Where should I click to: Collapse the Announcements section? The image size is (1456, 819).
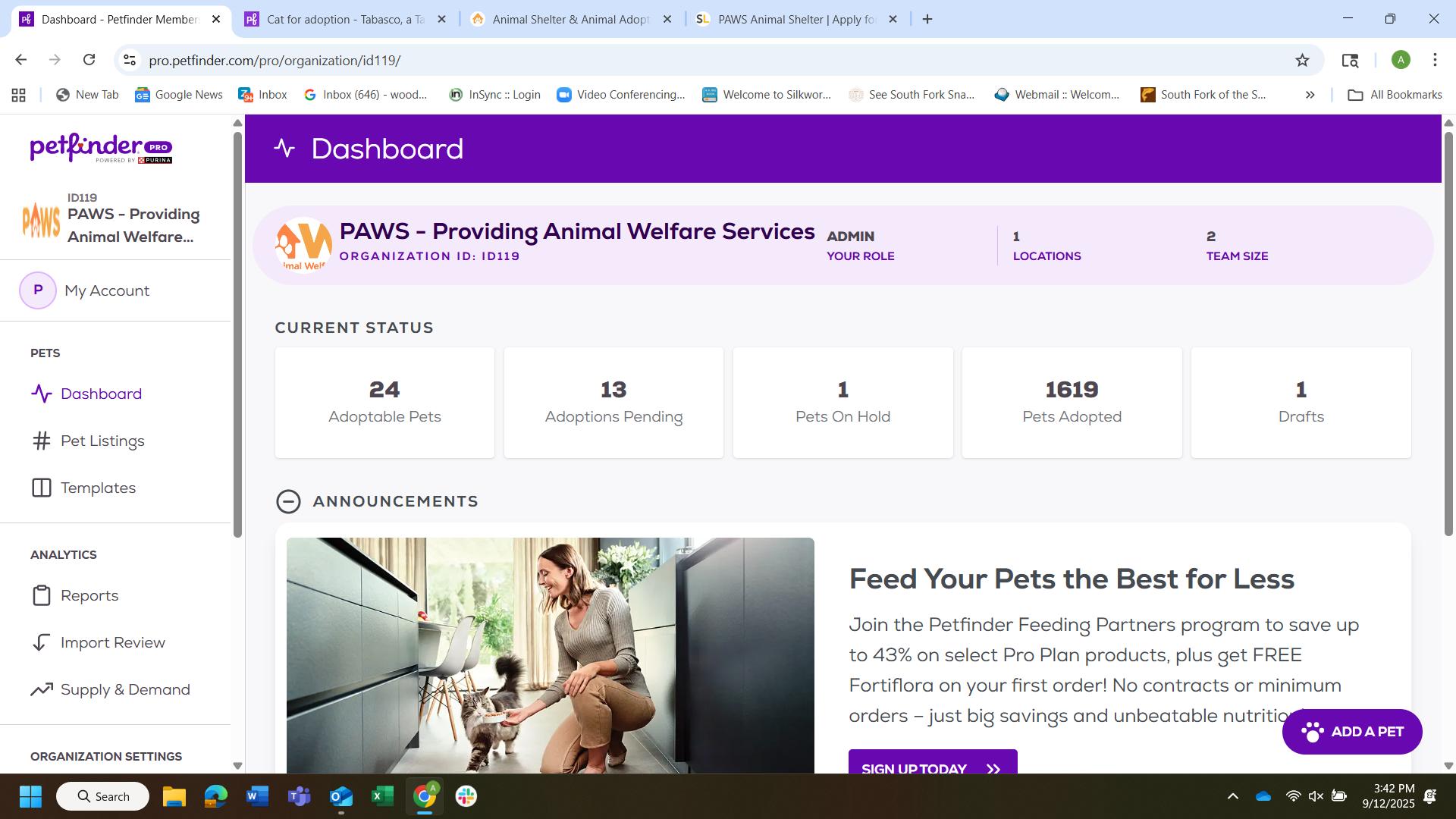[288, 501]
